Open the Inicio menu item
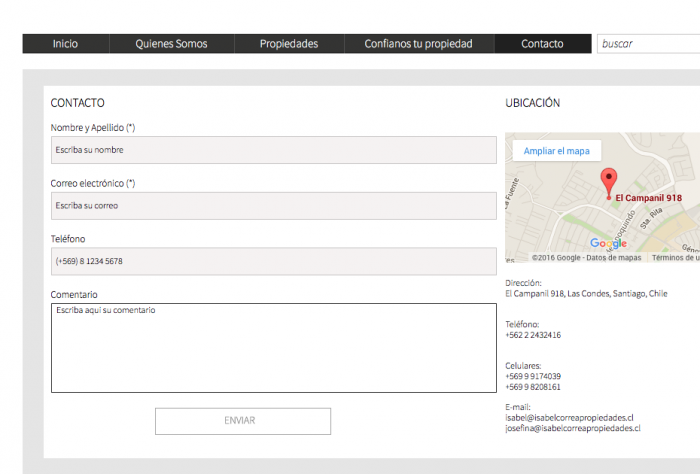 pyautogui.click(x=65, y=44)
